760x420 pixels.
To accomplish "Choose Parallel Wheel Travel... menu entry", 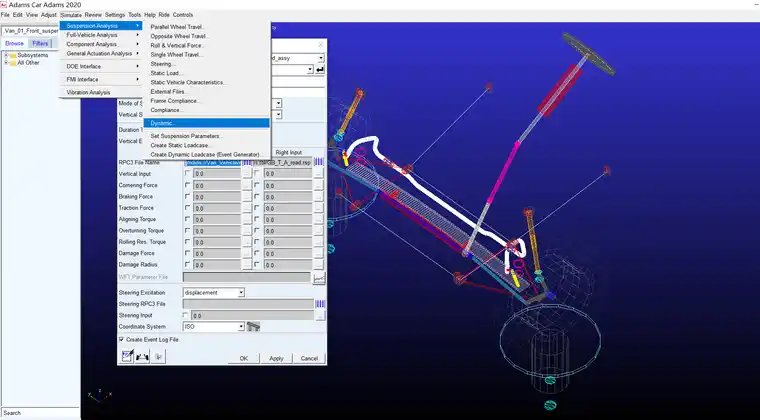I will click(206, 27).
